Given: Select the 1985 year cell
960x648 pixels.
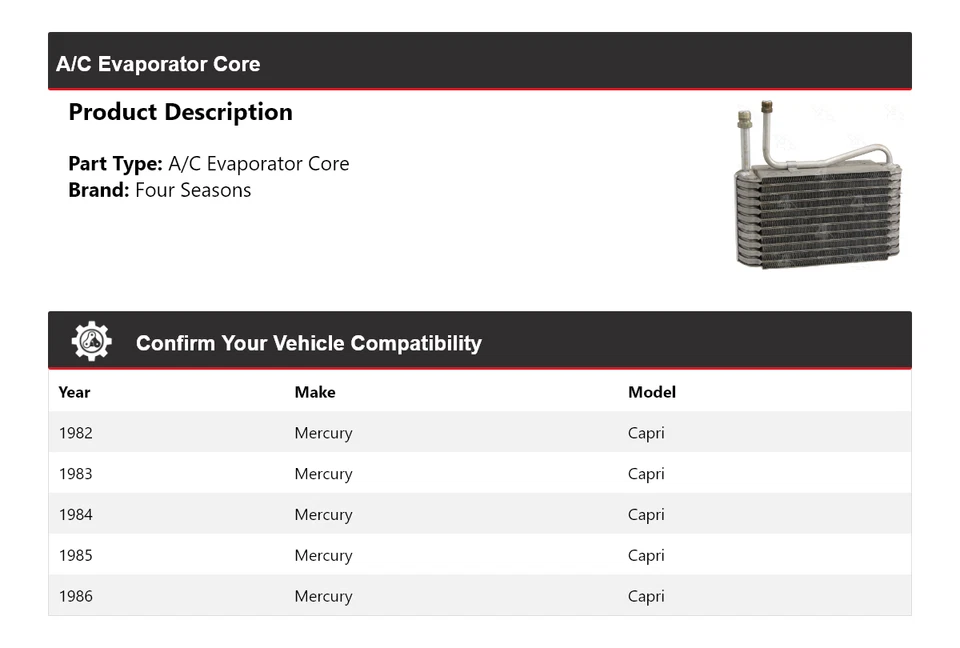Looking at the screenshot, I should (75, 556).
